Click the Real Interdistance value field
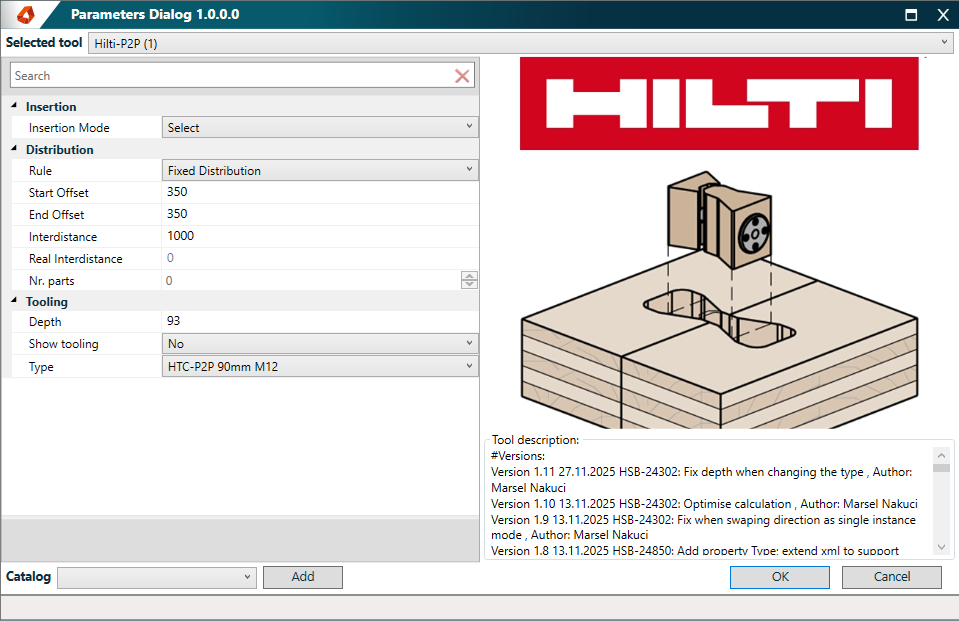The width and height of the screenshot is (959, 621). click(x=320, y=258)
